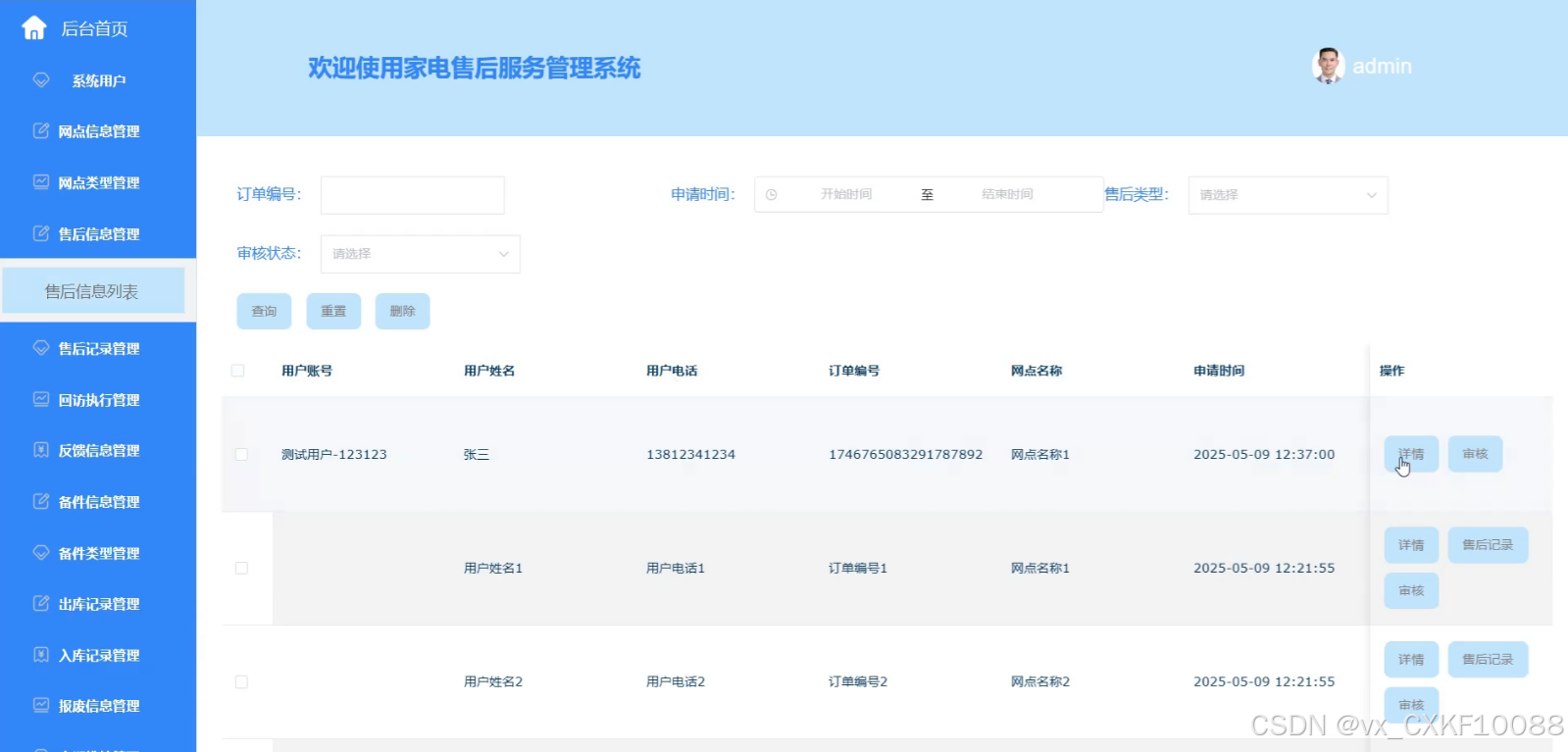This screenshot has width=1568, height=752.
Task: Expand the 售后记录管理 menu
Action: point(98,348)
